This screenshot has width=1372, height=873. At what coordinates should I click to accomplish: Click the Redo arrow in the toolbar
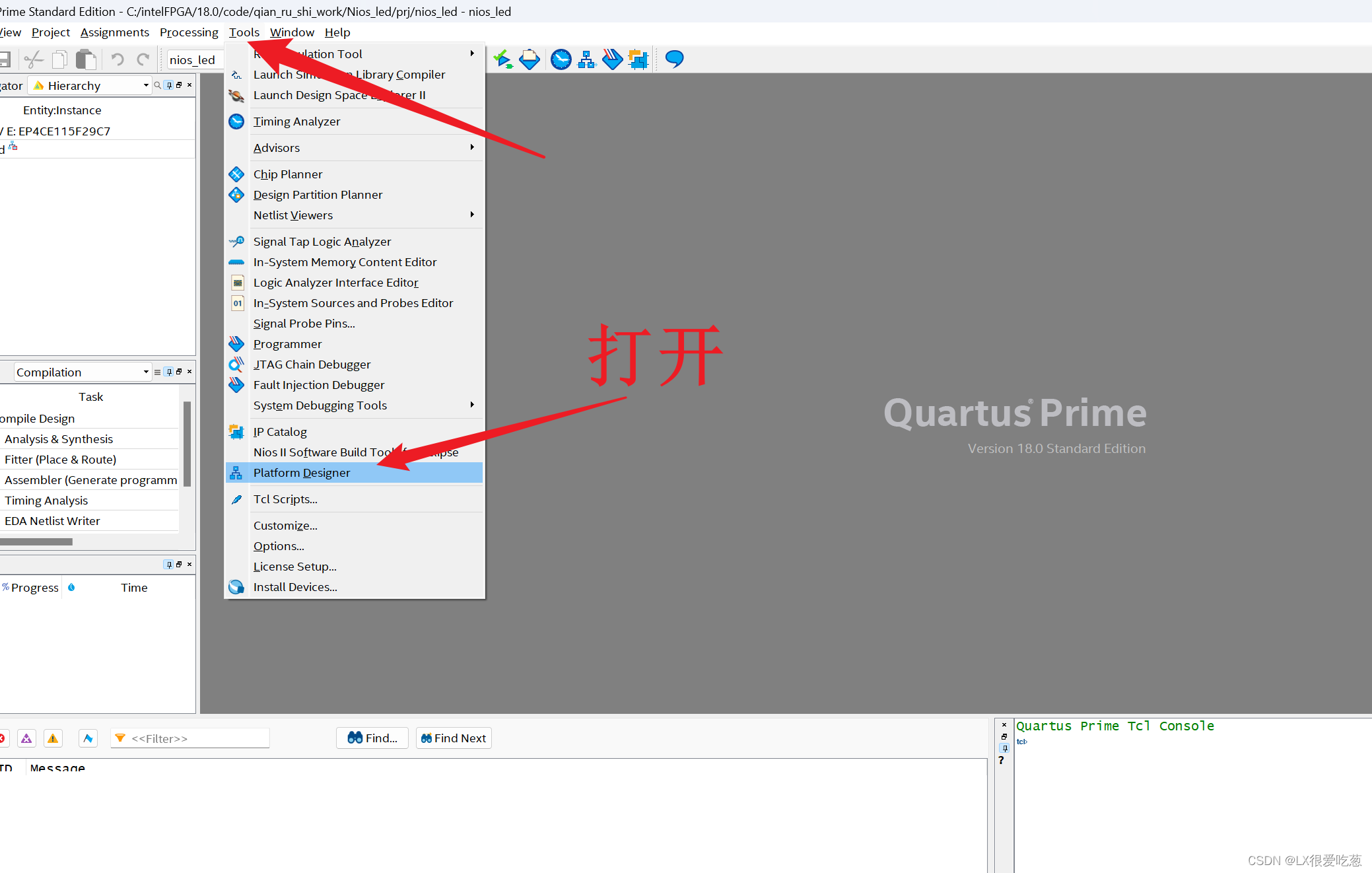coord(143,60)
